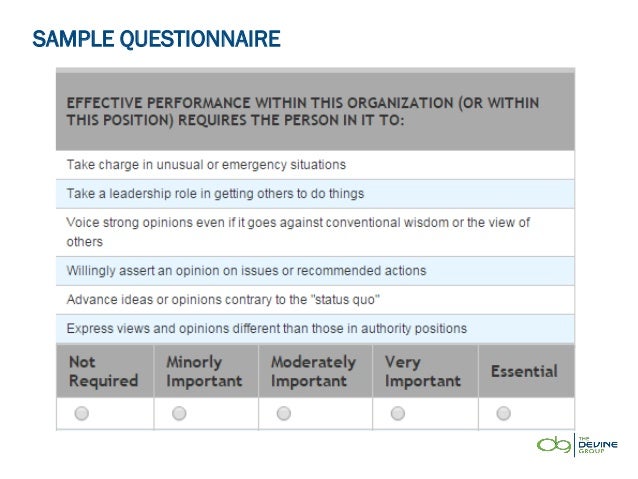Click the Not Required column header
This screenshot has width=638, height=479.
pyautogui.click(x=103, y=371)
